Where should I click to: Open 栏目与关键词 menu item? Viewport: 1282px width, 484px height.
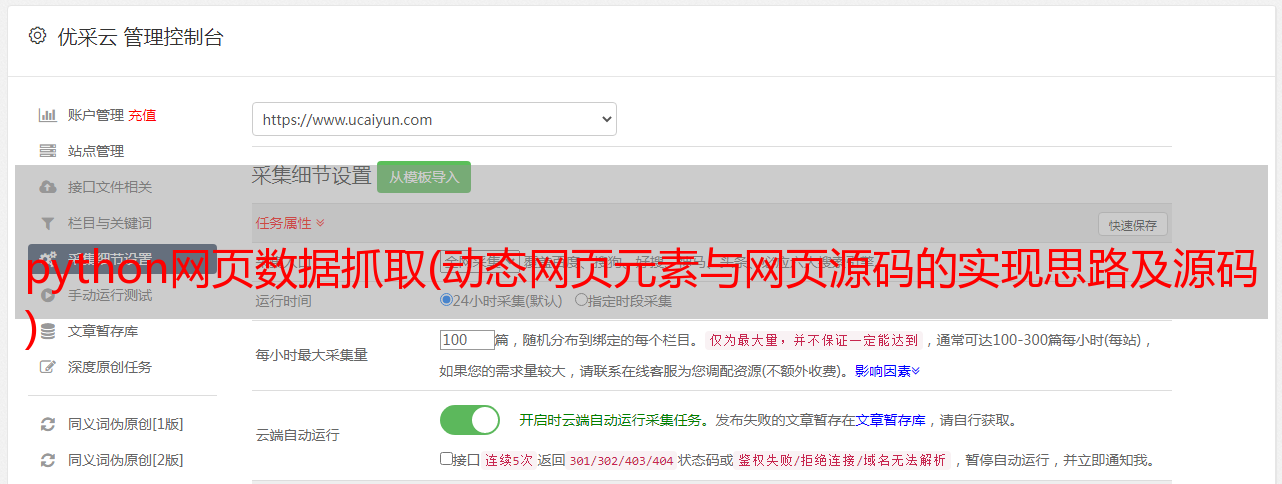pyautogui.click(x=110, y=223)
